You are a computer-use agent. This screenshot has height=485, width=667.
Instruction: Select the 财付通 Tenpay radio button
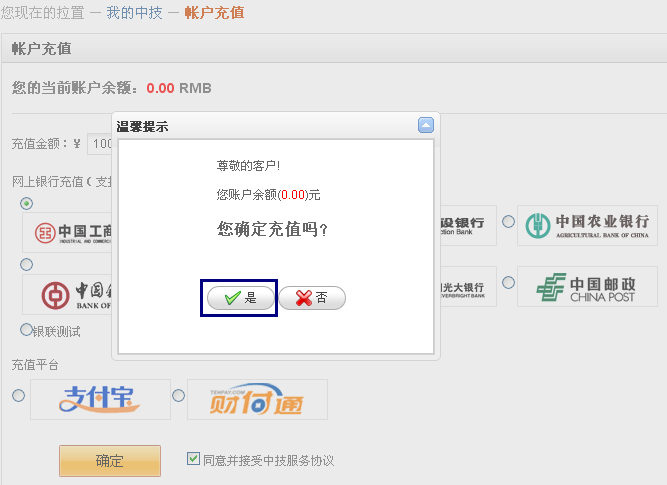(178, 395)
